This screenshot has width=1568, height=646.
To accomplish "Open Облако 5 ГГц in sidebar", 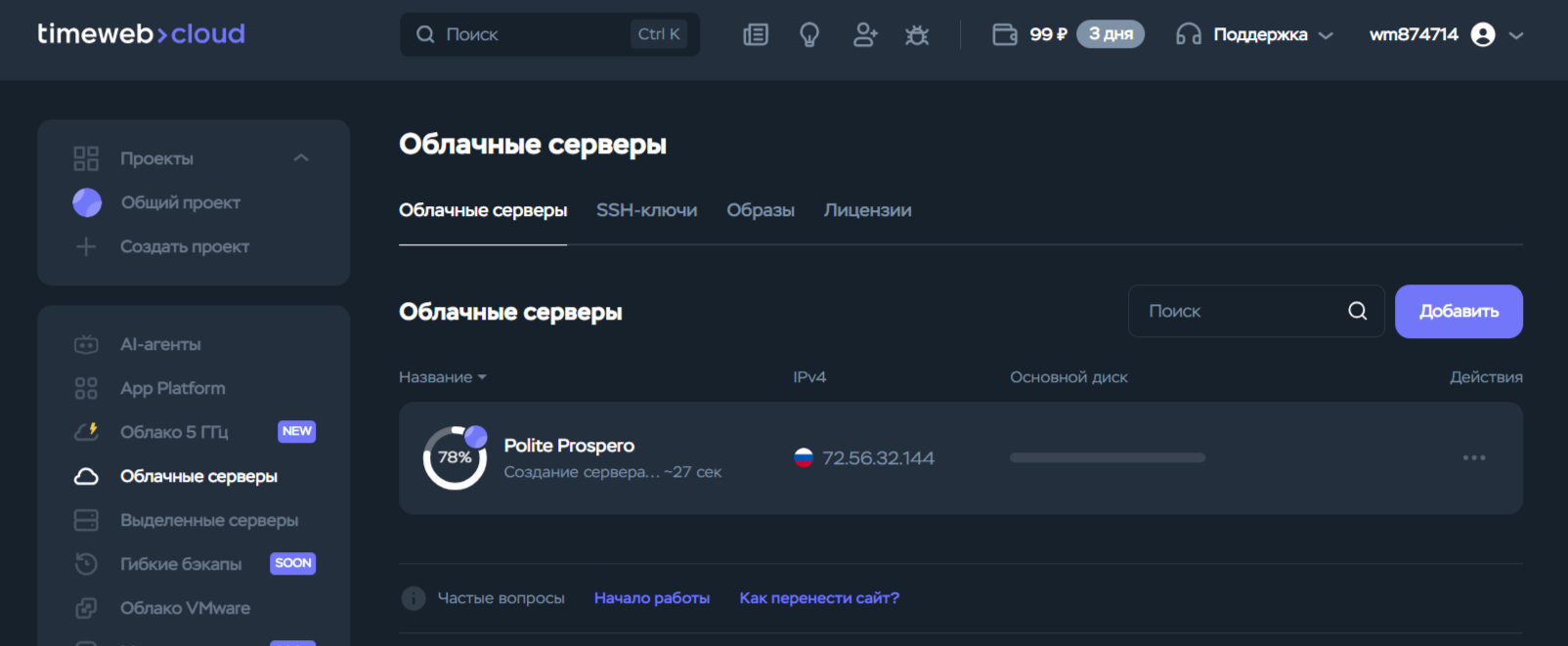I will 174,432.
